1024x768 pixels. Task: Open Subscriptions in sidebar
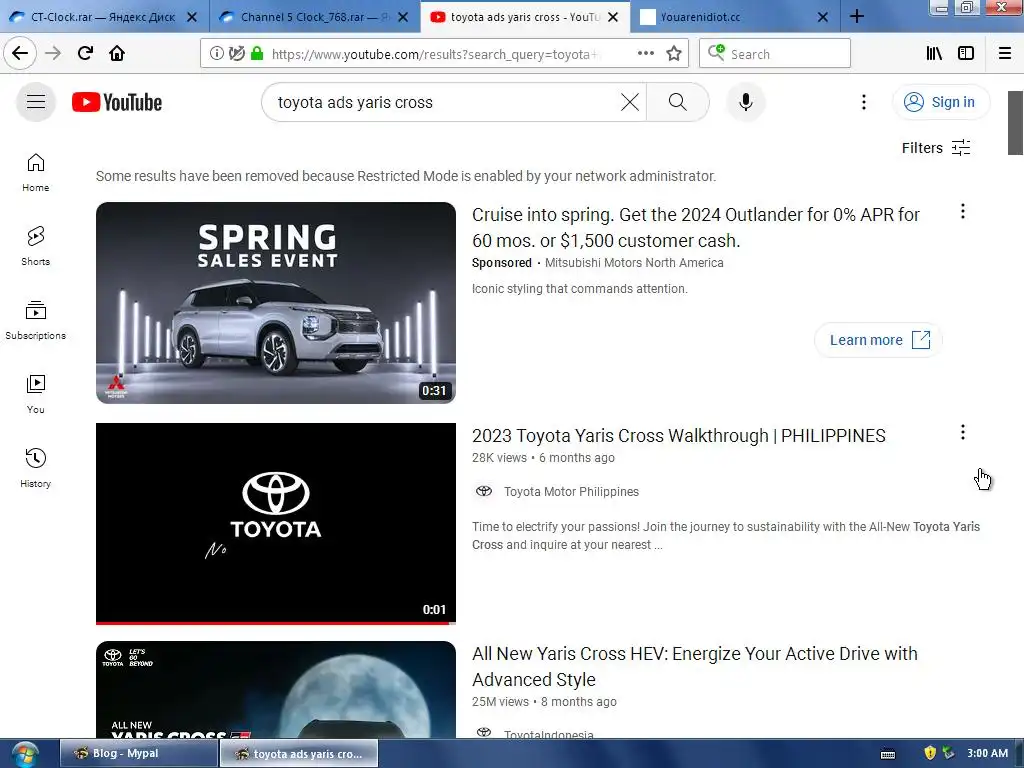[36, 321]
